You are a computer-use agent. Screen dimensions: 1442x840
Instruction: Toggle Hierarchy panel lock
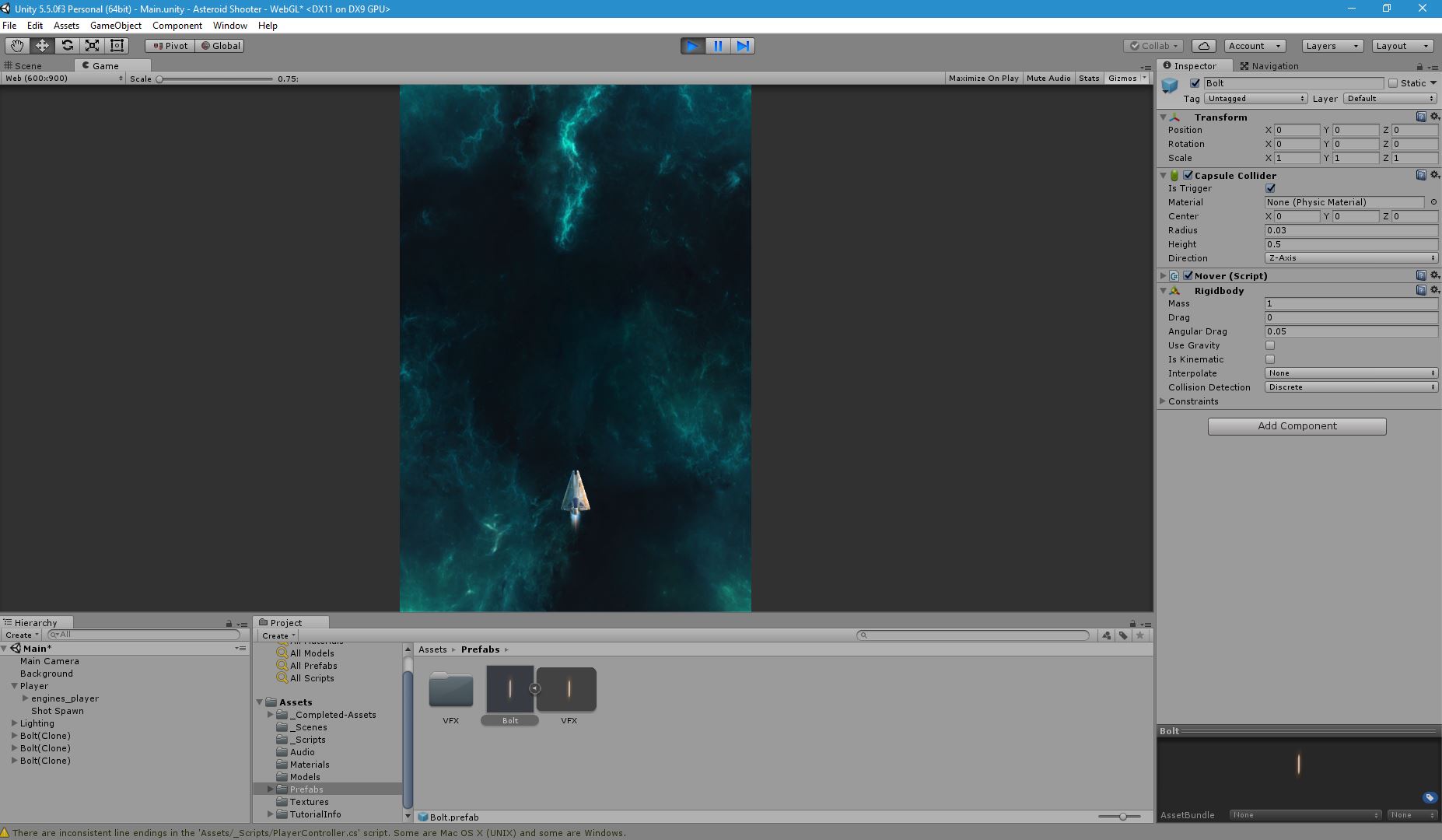tap(229, 623)
